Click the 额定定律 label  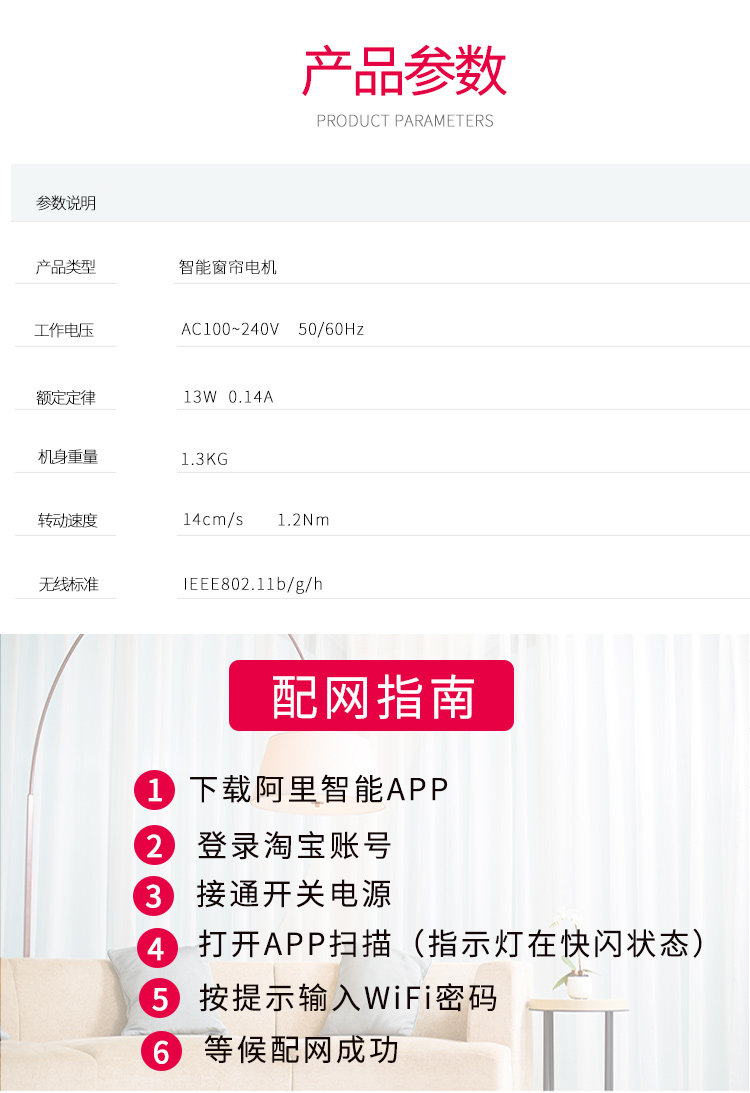tap(66, 397)
